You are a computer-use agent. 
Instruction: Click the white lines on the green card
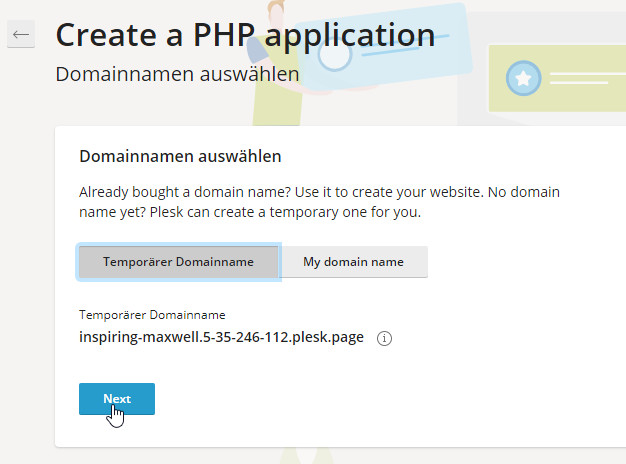point(582,78)
